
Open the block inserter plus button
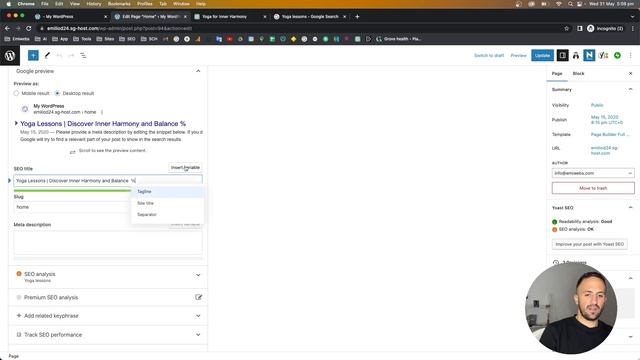pos(33,55)
